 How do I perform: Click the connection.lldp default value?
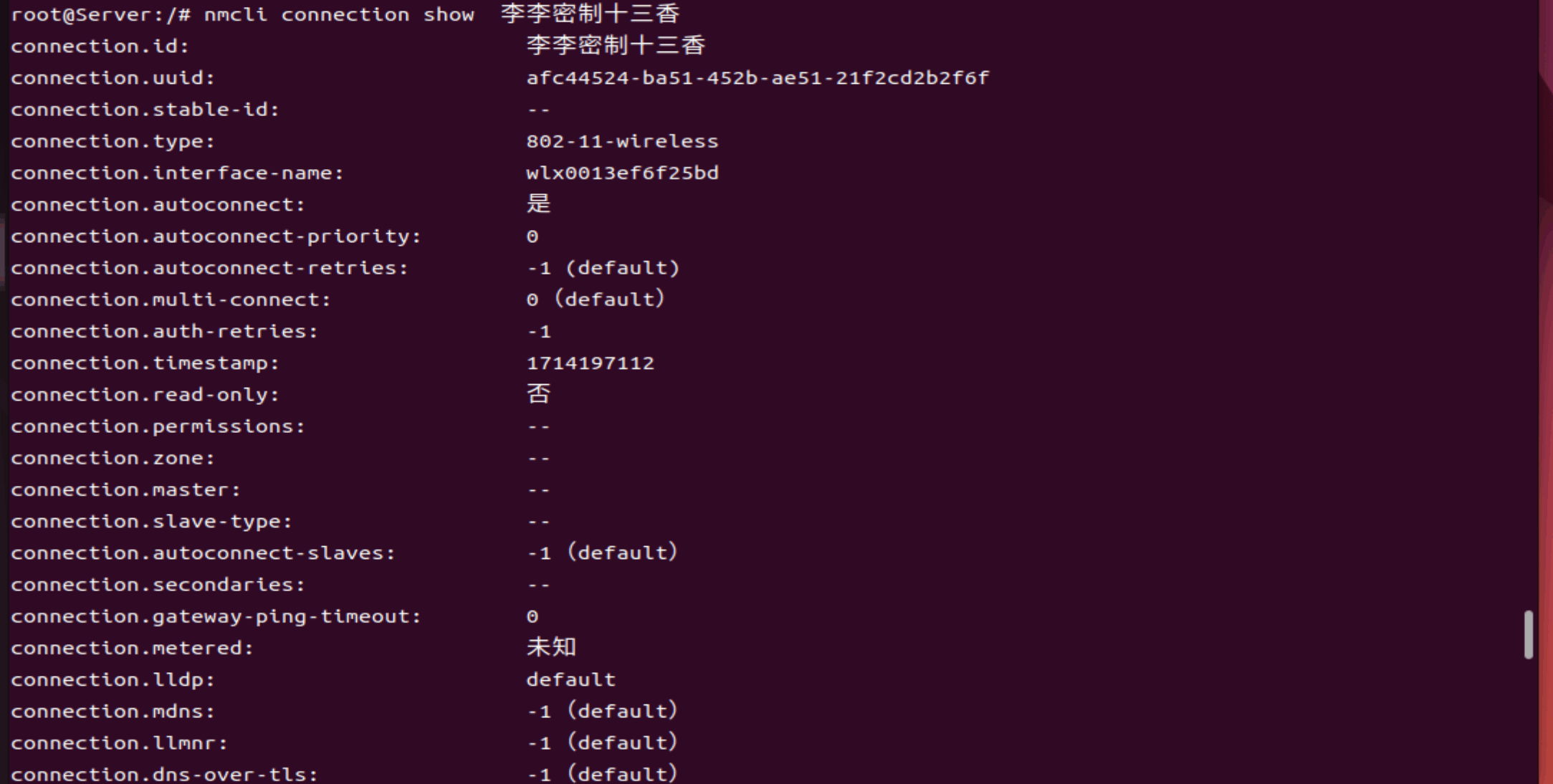point(570,679)
